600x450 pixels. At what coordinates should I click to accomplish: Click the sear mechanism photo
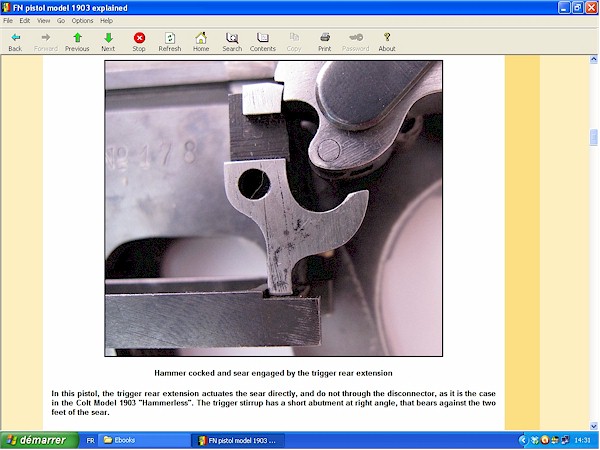point(274,208)
